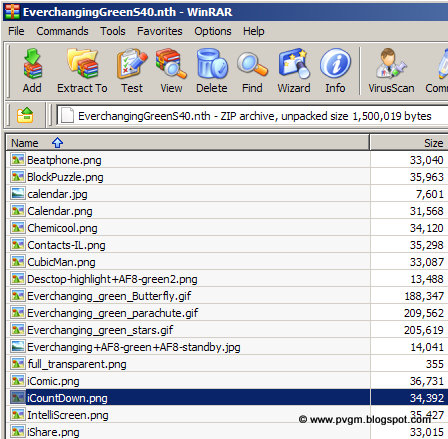Show archive Info
Viewport: 448px width, 439px height.
coord(335,71)
